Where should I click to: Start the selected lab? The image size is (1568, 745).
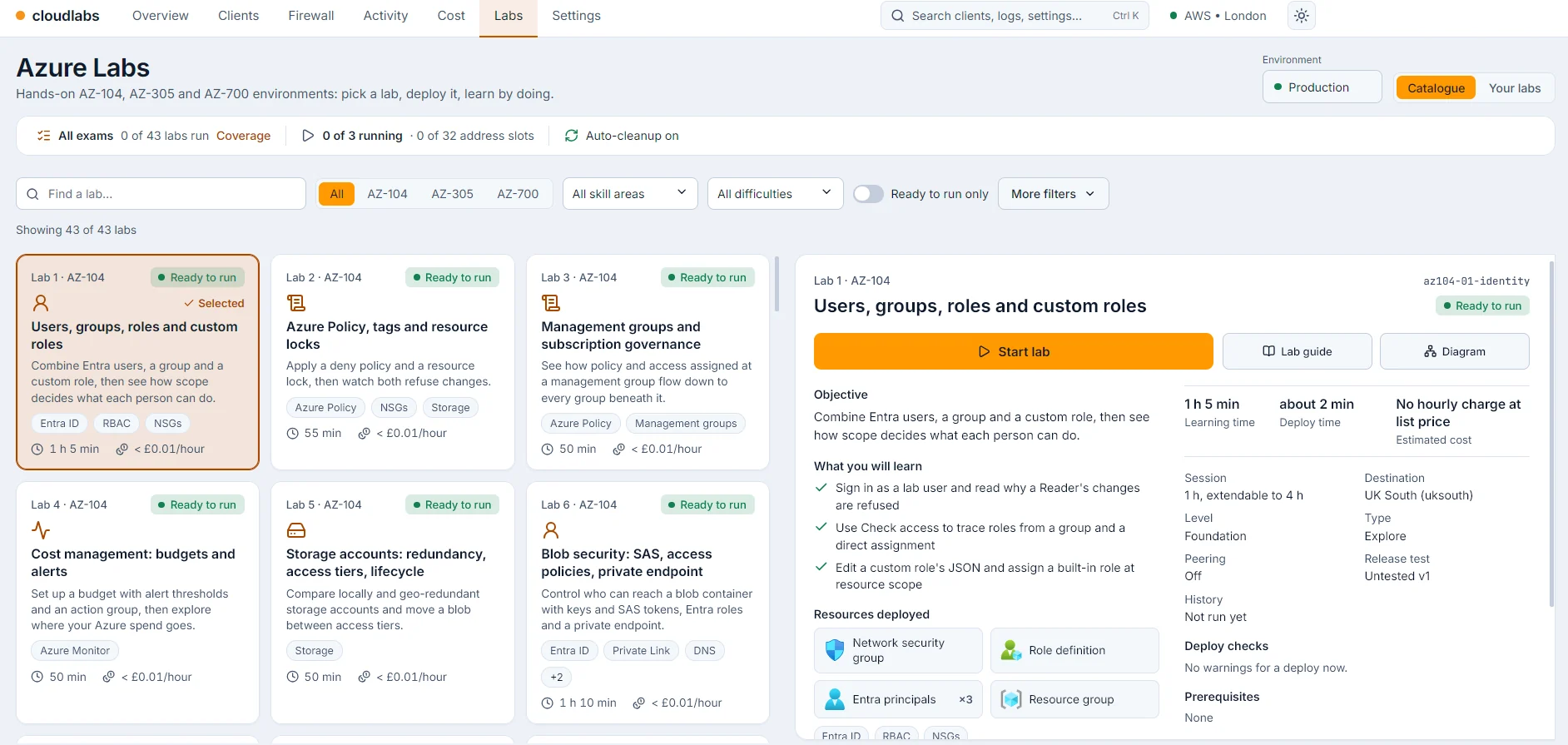(1013, 351)
